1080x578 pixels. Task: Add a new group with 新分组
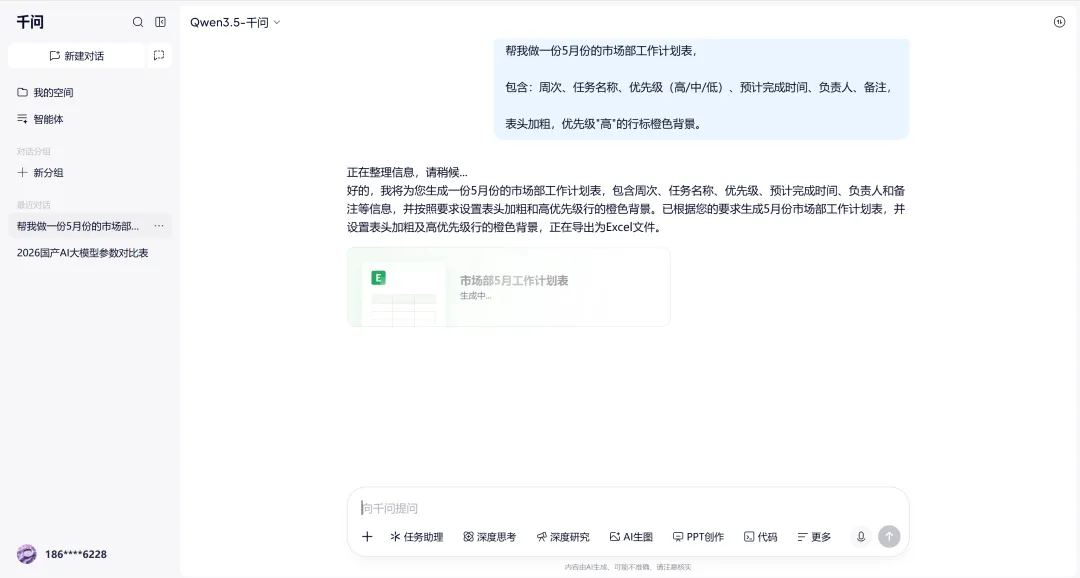coord(40,173)
